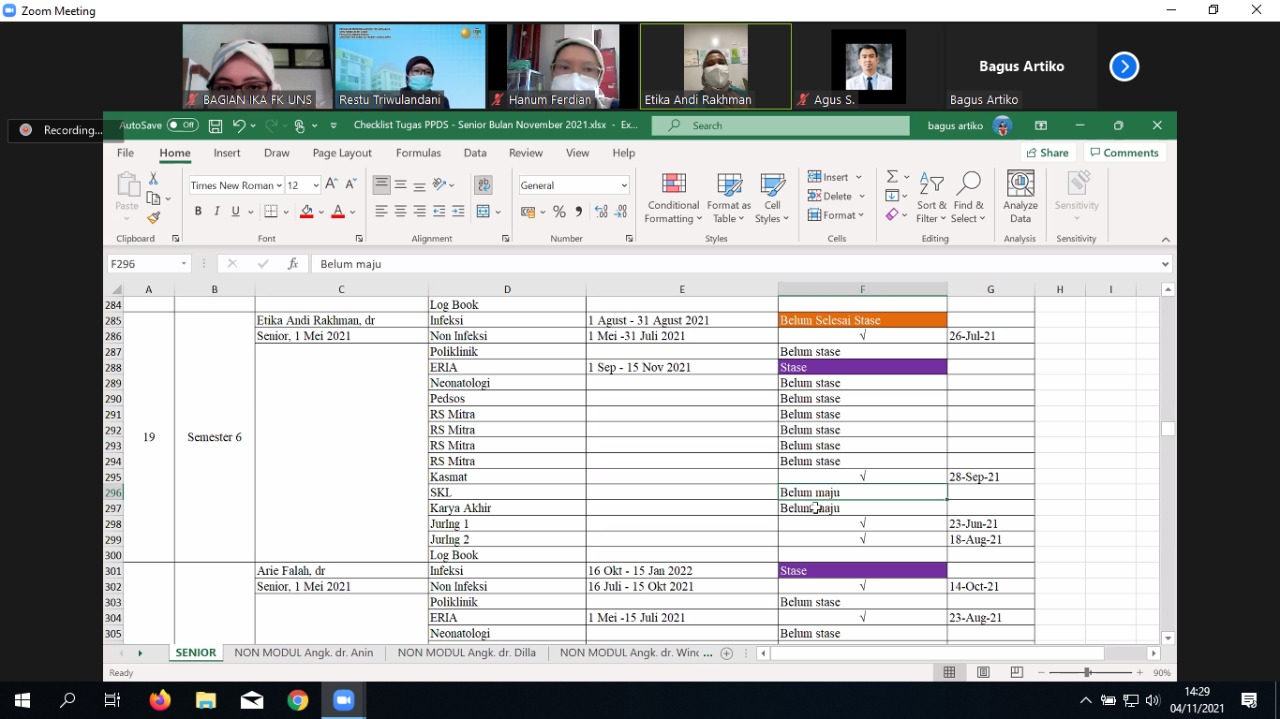Click the Merge & Center icon
Screen dimensions: 1280x719
pos(484,212)
